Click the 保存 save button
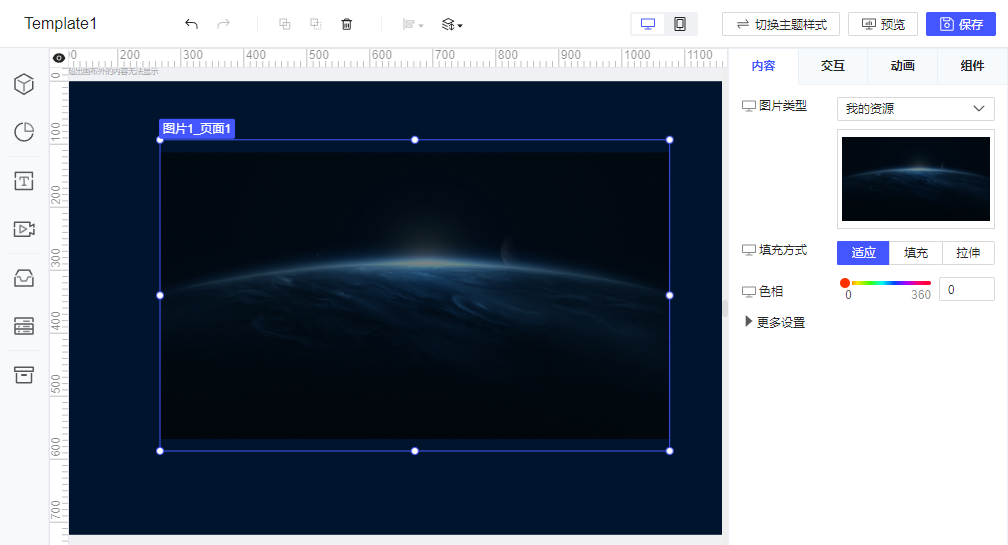The height and width of the screenshot is (545, 1008). click(960, 24)
